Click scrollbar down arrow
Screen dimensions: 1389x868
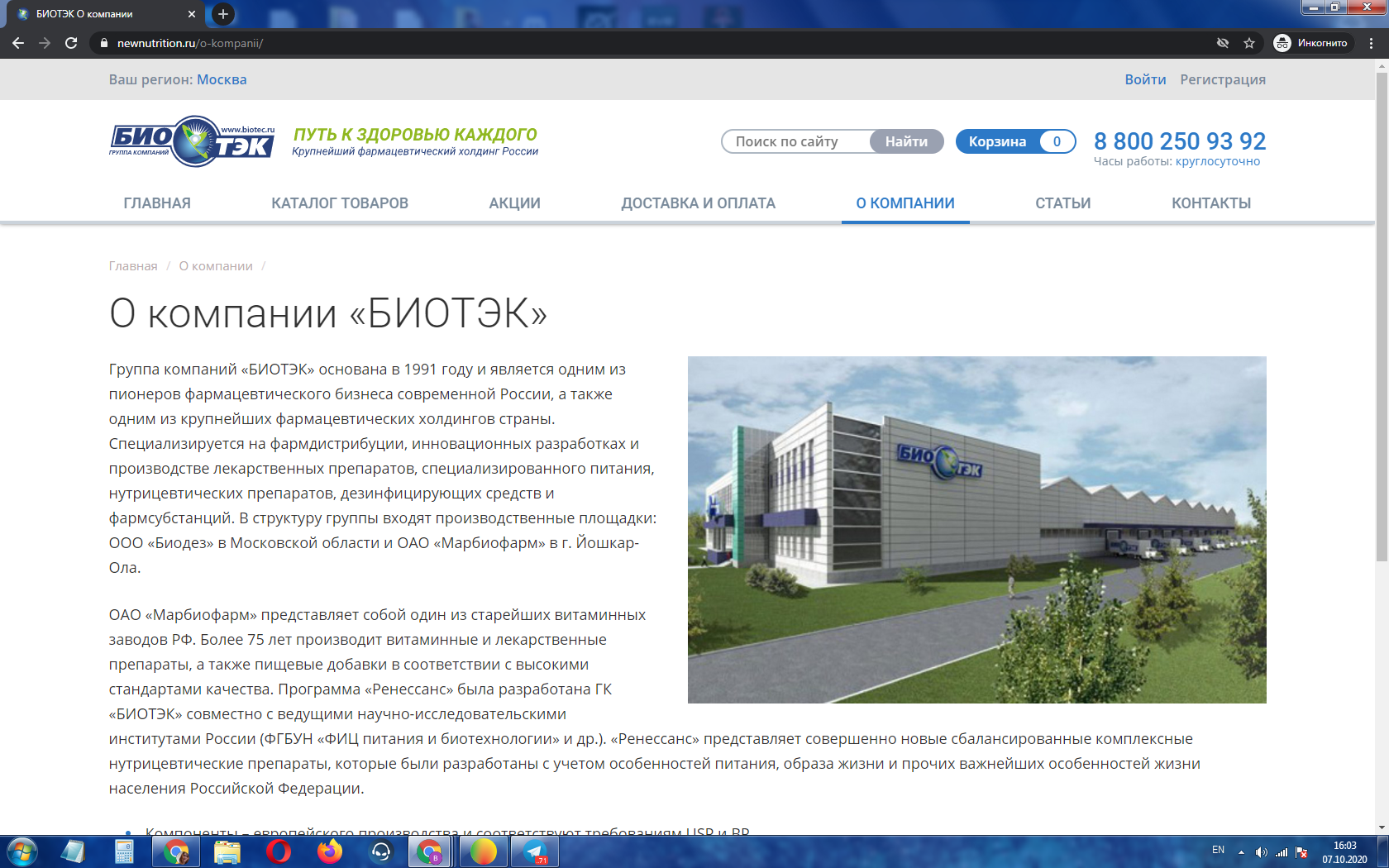coord(1382,827)
